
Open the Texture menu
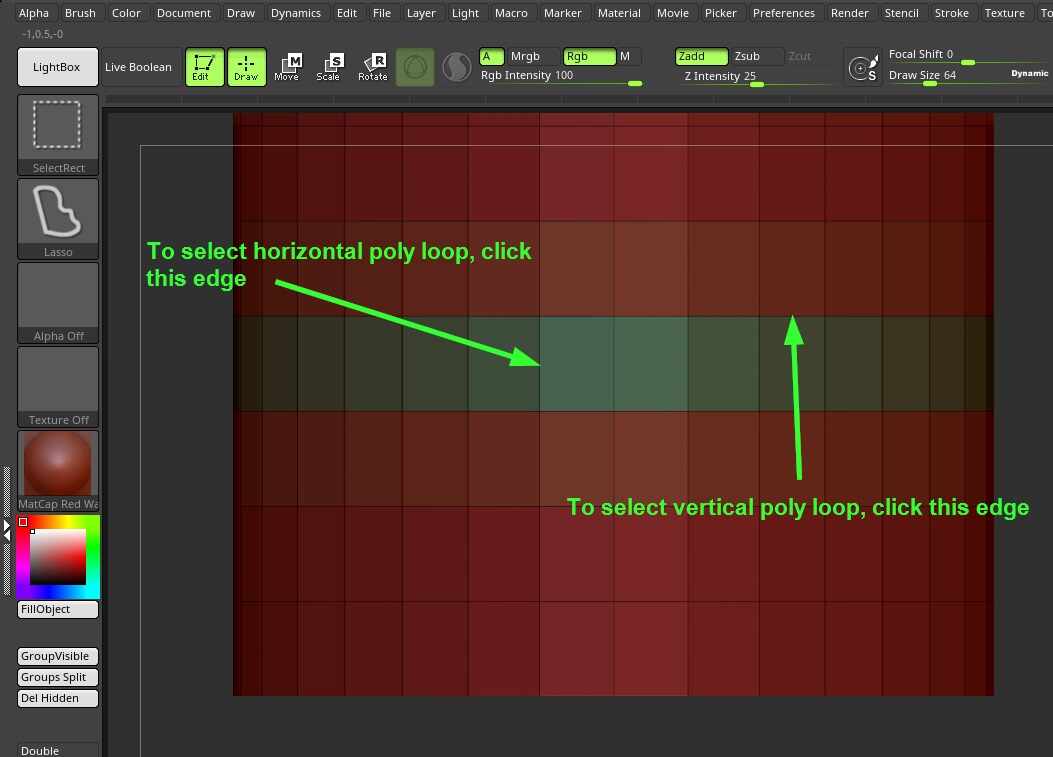[1004, 13]
